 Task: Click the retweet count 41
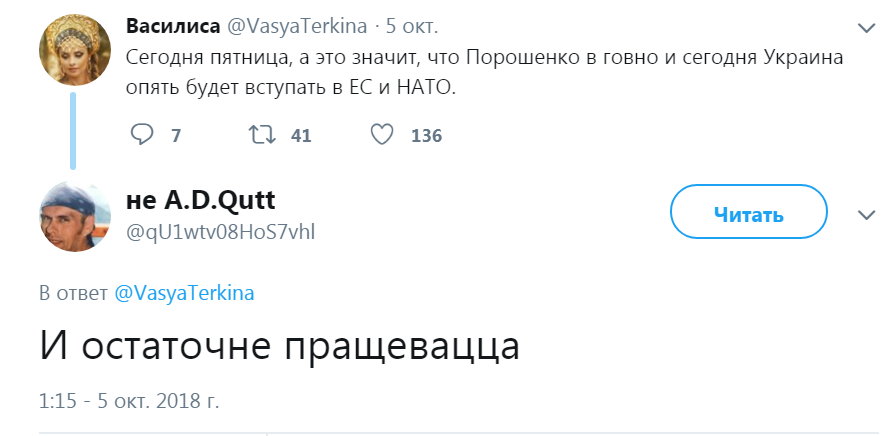point(301,136)
